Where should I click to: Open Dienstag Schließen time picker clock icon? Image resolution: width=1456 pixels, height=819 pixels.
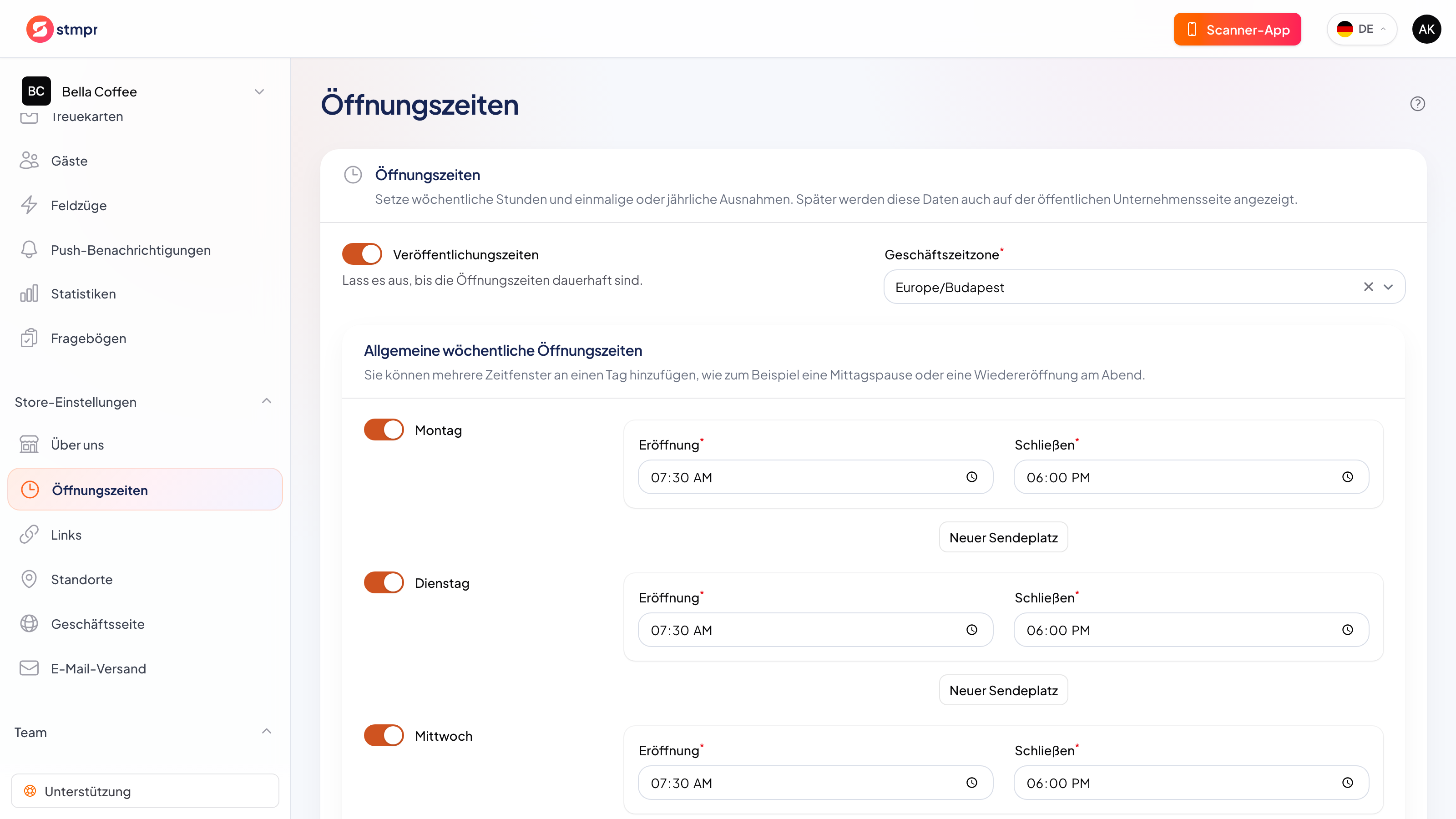click(x=1347, y=630)
